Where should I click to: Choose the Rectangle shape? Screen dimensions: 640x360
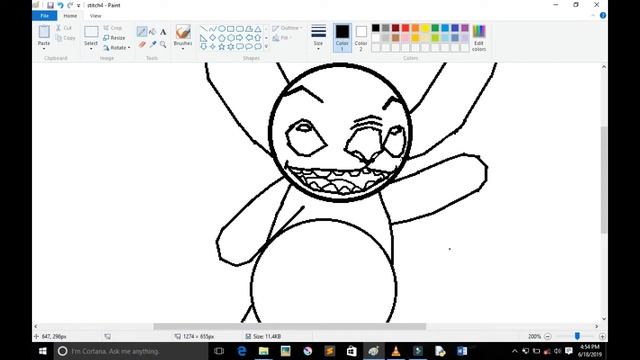(x=231, y=29)
